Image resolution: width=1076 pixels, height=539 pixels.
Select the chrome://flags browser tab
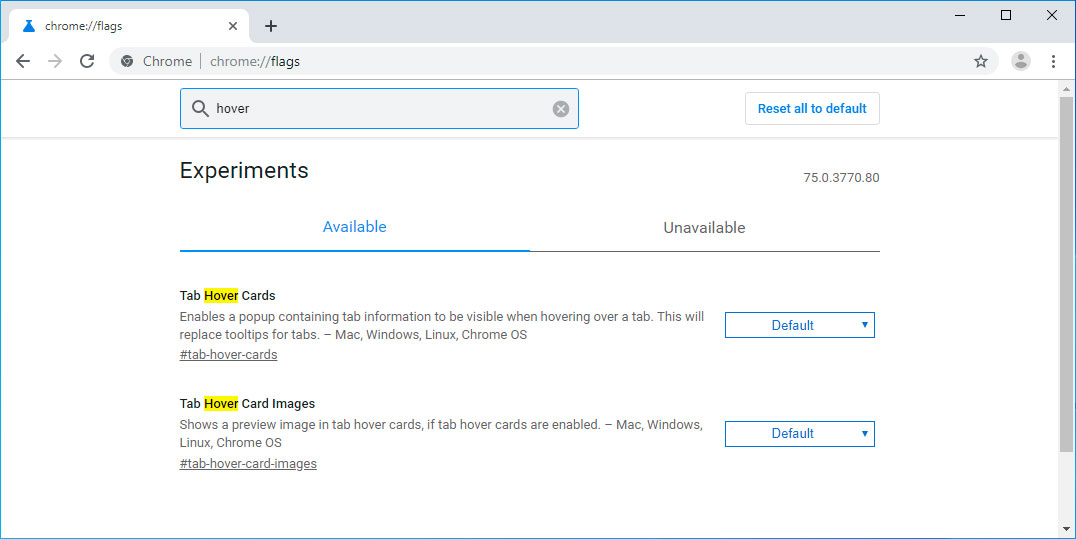pyautogui.click(x=129, y=26)
